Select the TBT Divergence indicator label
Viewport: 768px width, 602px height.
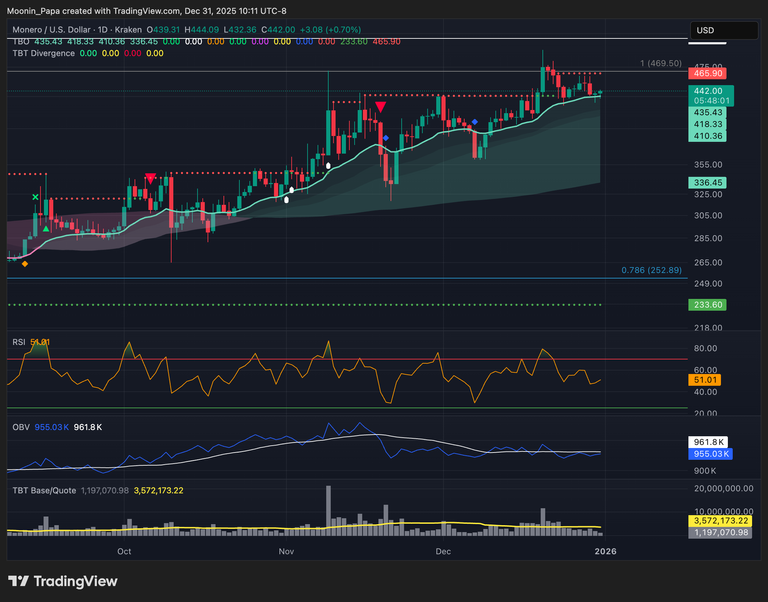(x=43, y=53)
